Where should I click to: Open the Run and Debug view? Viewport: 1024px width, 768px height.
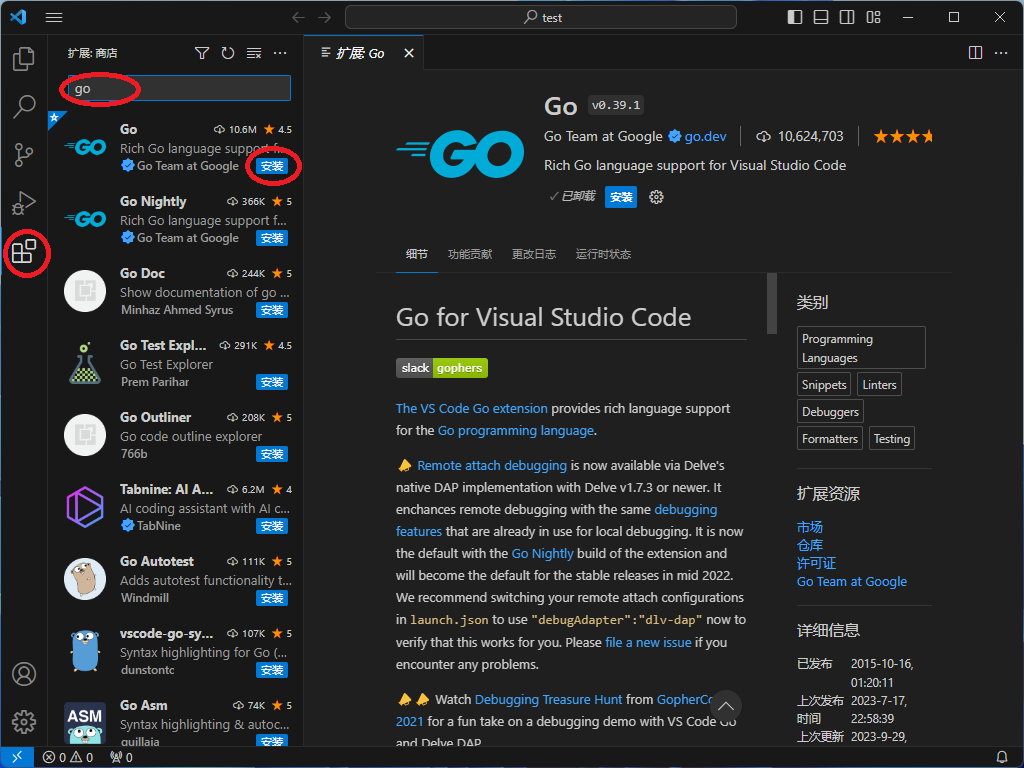point(24,203)
